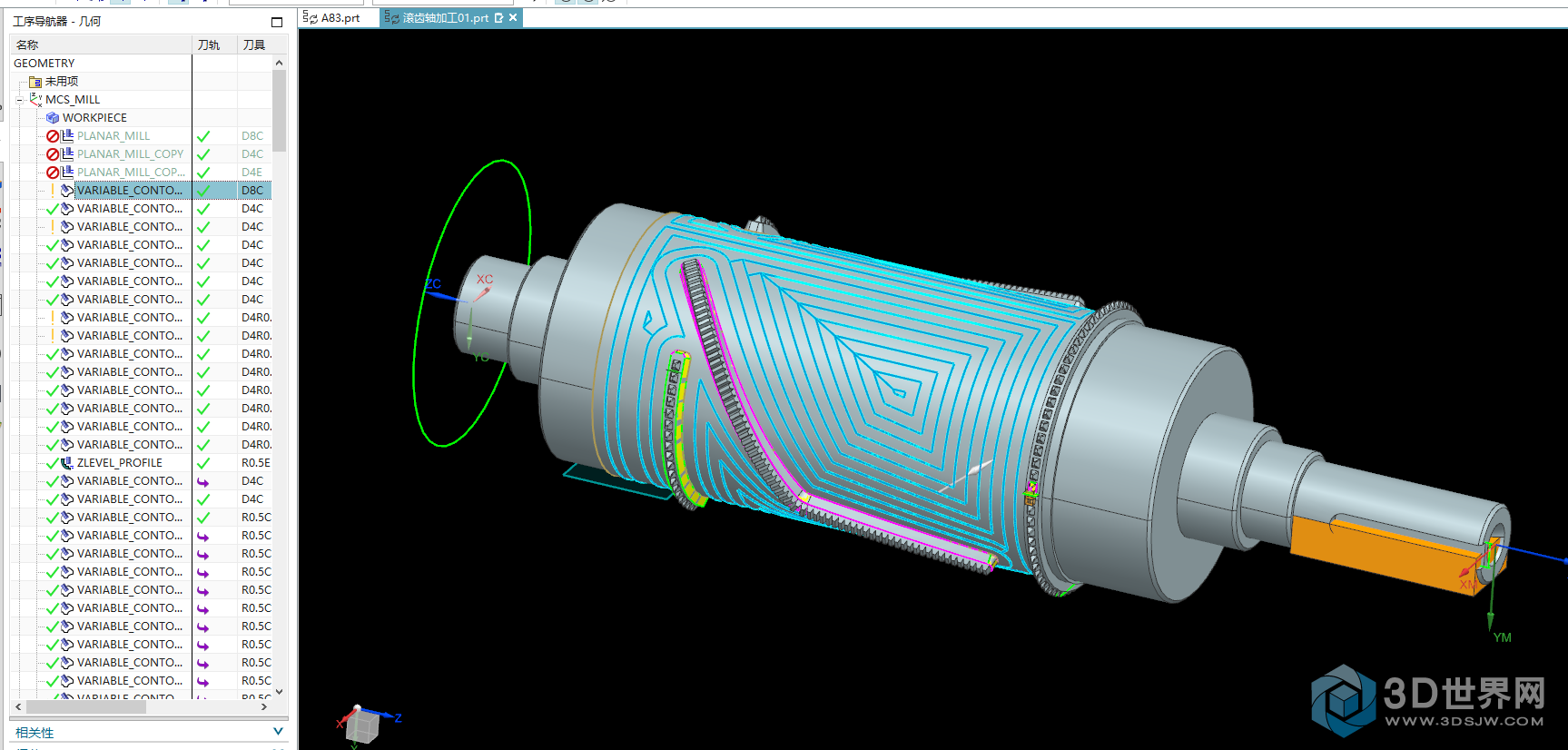Click the green status checkmark left of ZLEVEL_PROFILE
This screenshot has width=1568, height=750.
tap(53, 463)
